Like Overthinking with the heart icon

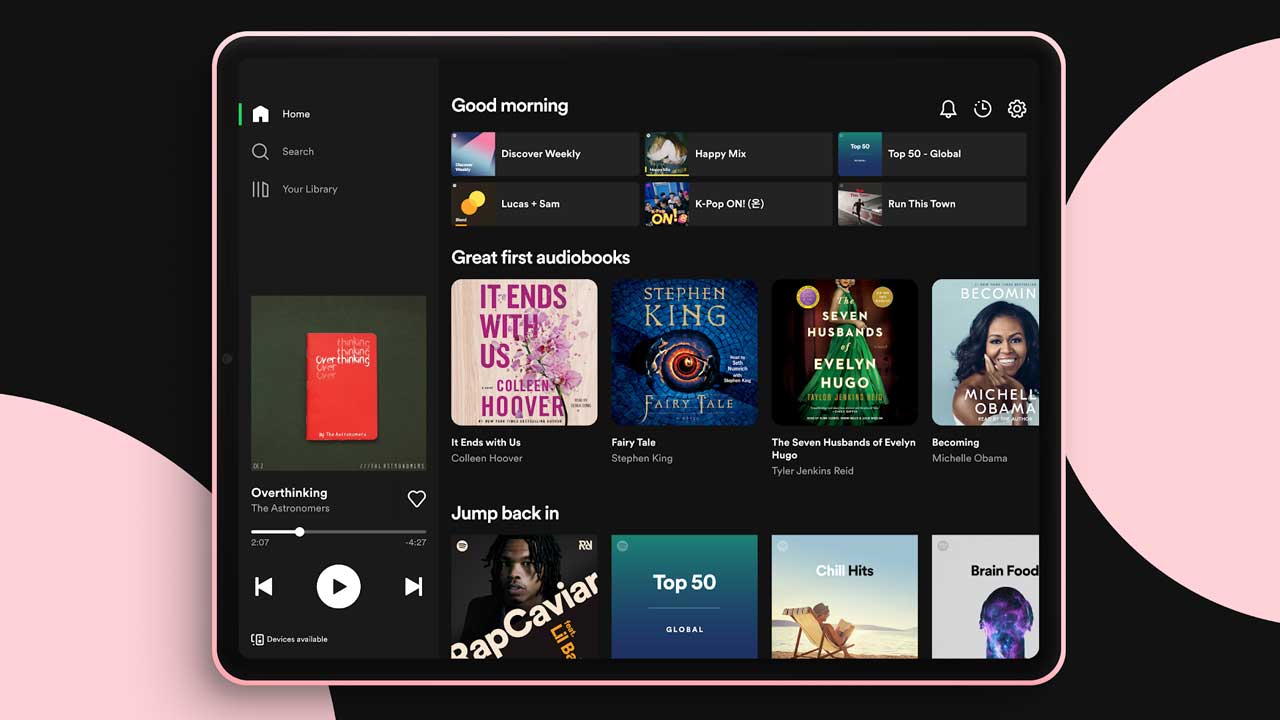tap(417, 499)
